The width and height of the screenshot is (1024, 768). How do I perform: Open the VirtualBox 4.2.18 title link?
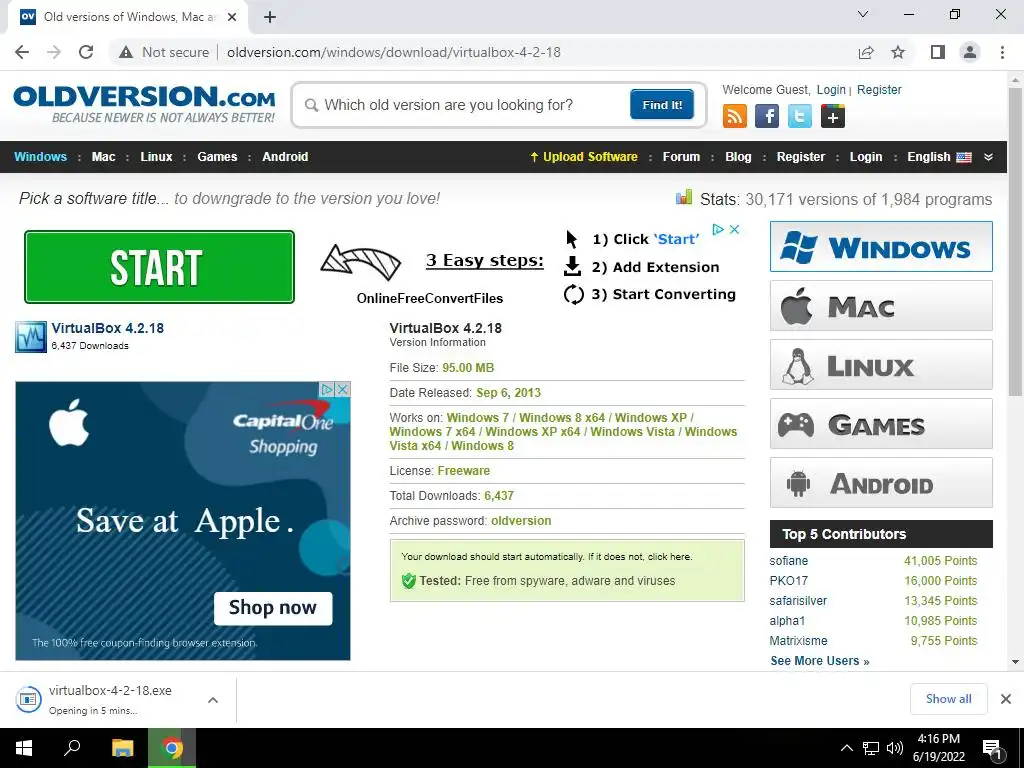click(108, 328)
